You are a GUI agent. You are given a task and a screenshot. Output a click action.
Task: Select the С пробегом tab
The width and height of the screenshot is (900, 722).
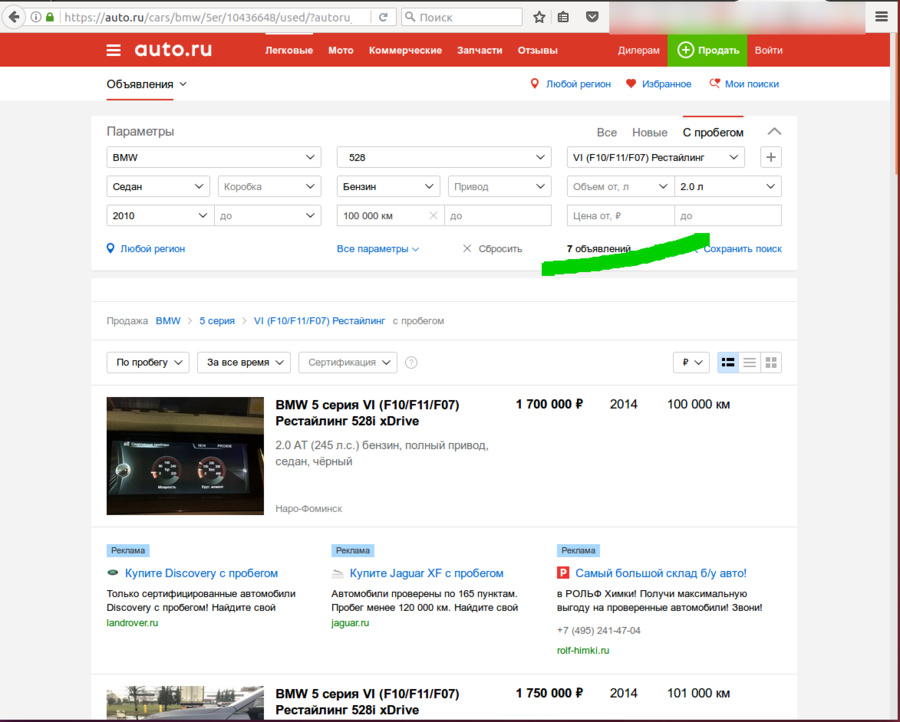pos(713,133)
